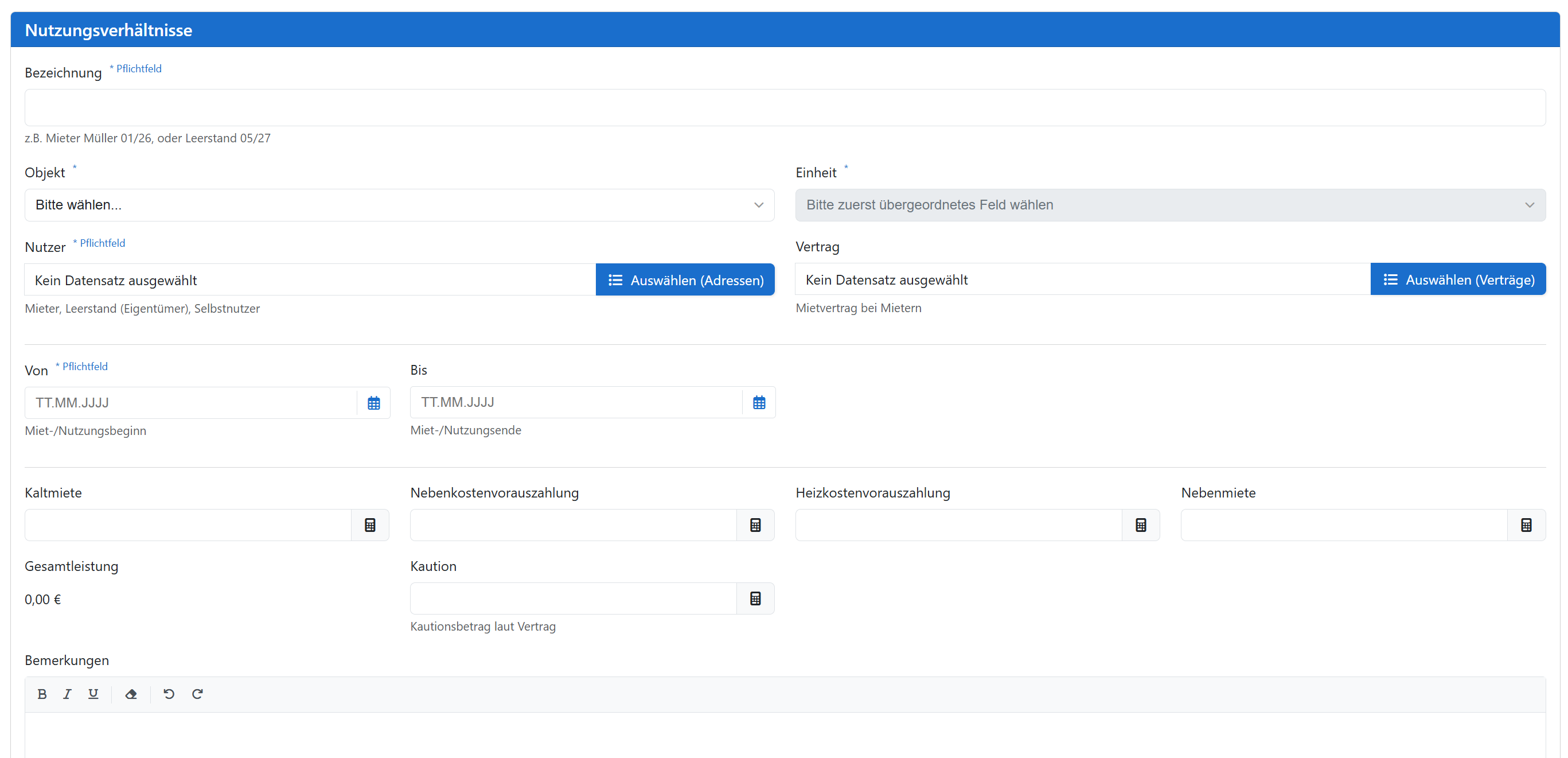Redo edit in Bemerkungen editor
Image resolution: width=1568 pixels, height=758 pixels.
click(197, 694)
